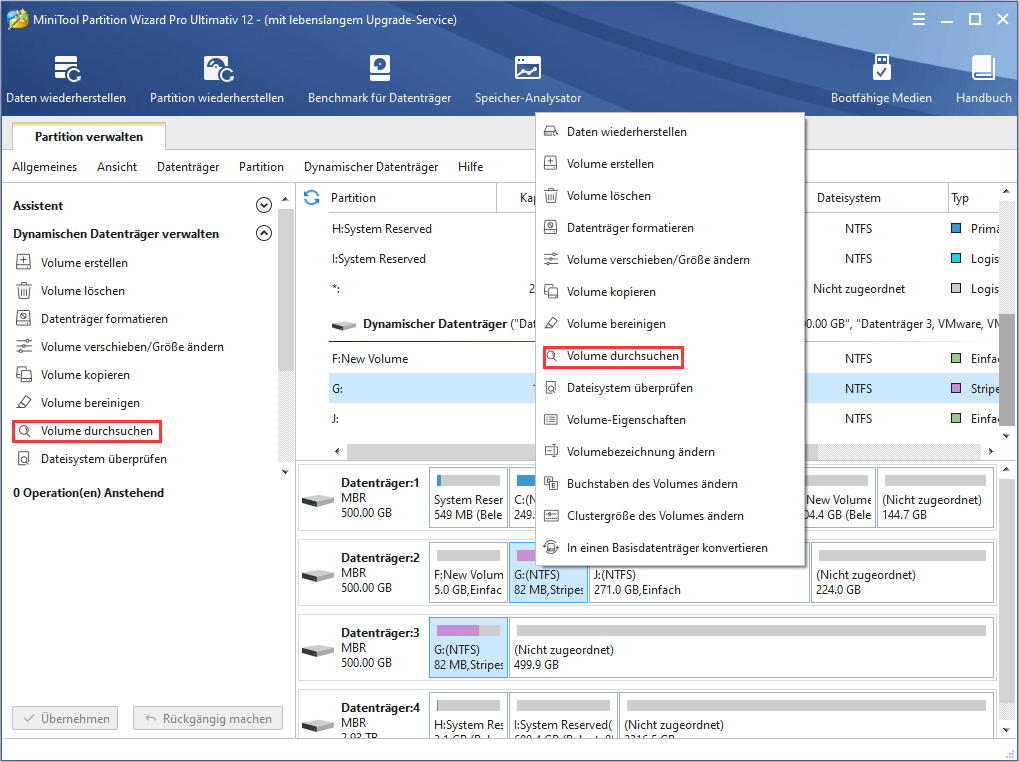Open the hamburger menu in title bar
Viewport: 1019px width, 762px height.
919,19
